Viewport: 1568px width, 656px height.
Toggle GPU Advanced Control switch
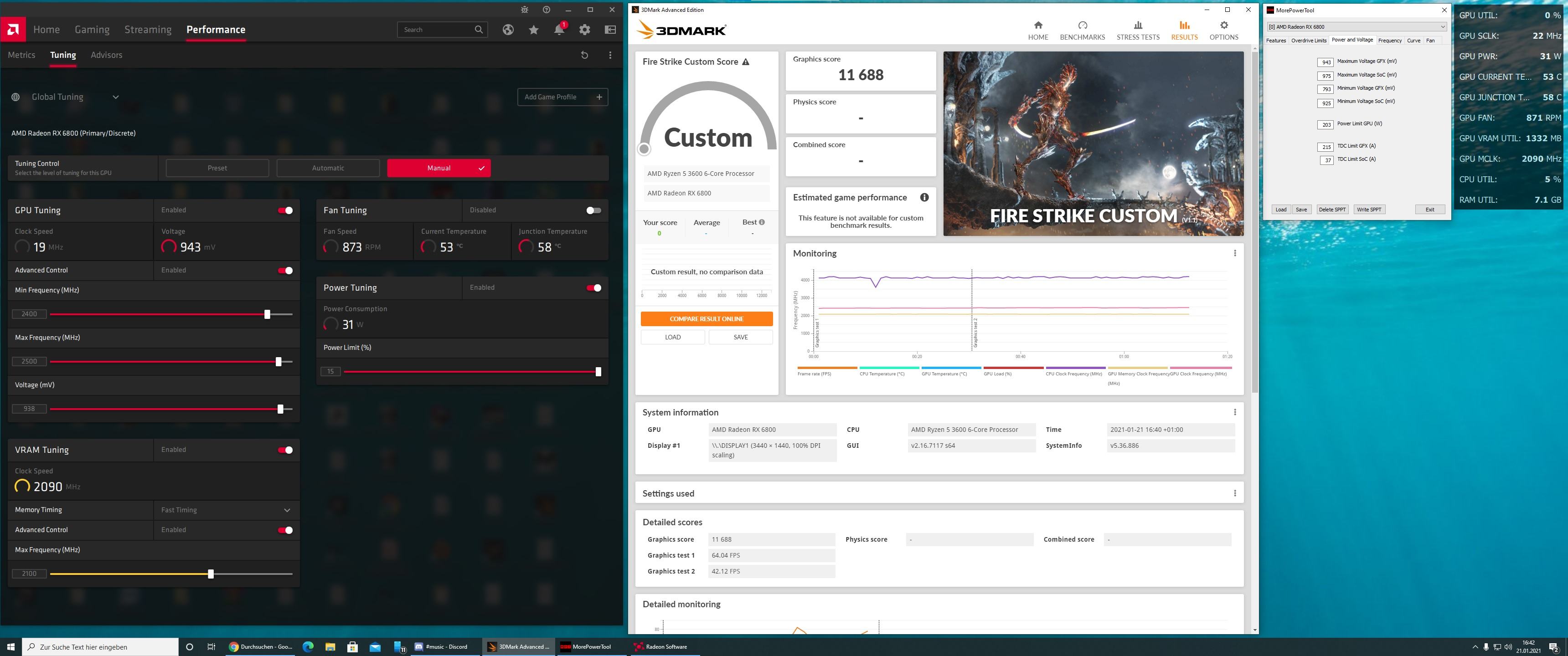pyautogui.click(x=285, y=270)
